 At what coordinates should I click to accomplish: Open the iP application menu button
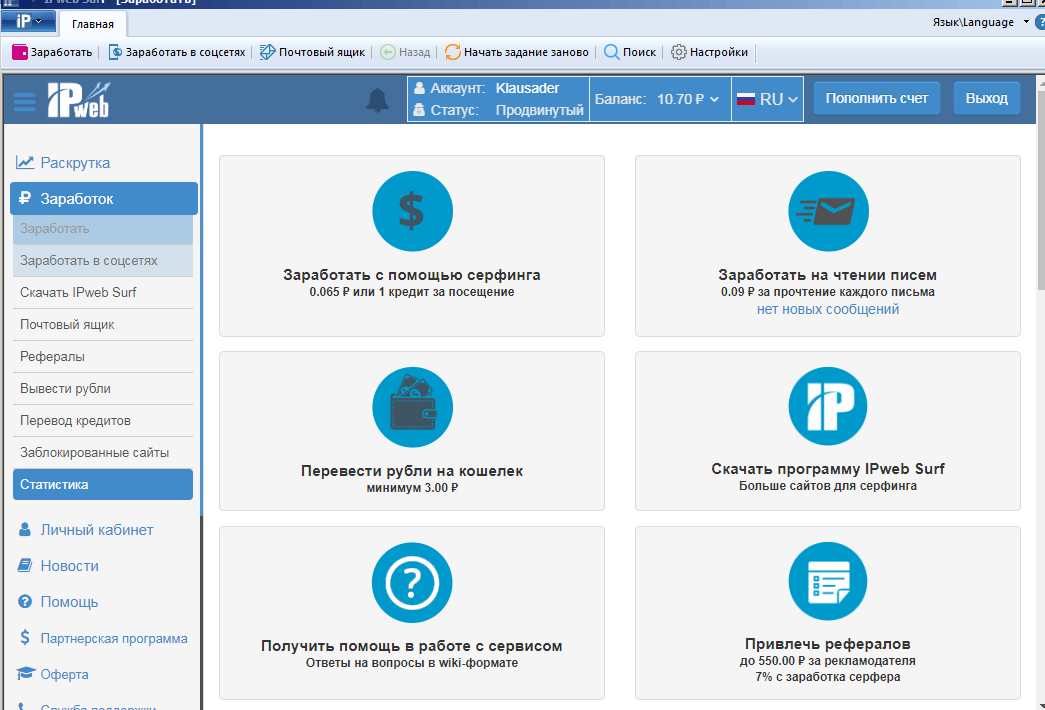pyautogui.click(x=28, y=21)
